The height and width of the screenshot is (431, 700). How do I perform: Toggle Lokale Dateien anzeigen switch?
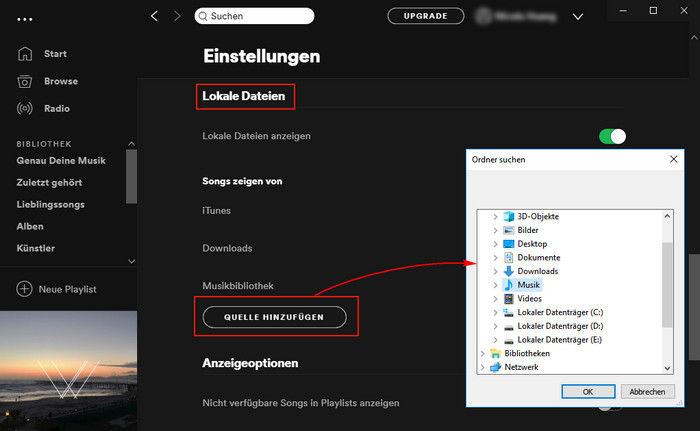(x=612, y=136)
